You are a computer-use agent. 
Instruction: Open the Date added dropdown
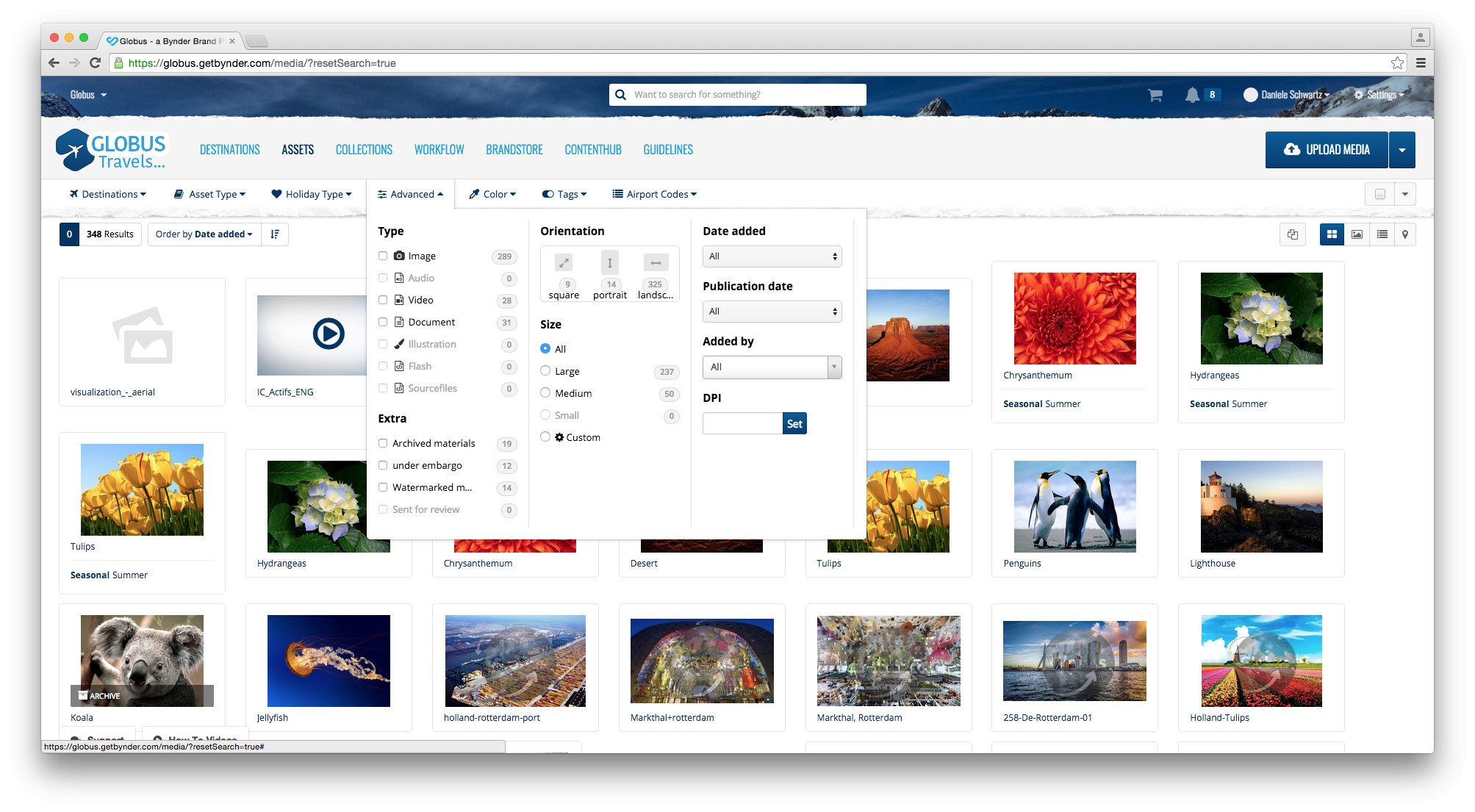pos(772,256)
